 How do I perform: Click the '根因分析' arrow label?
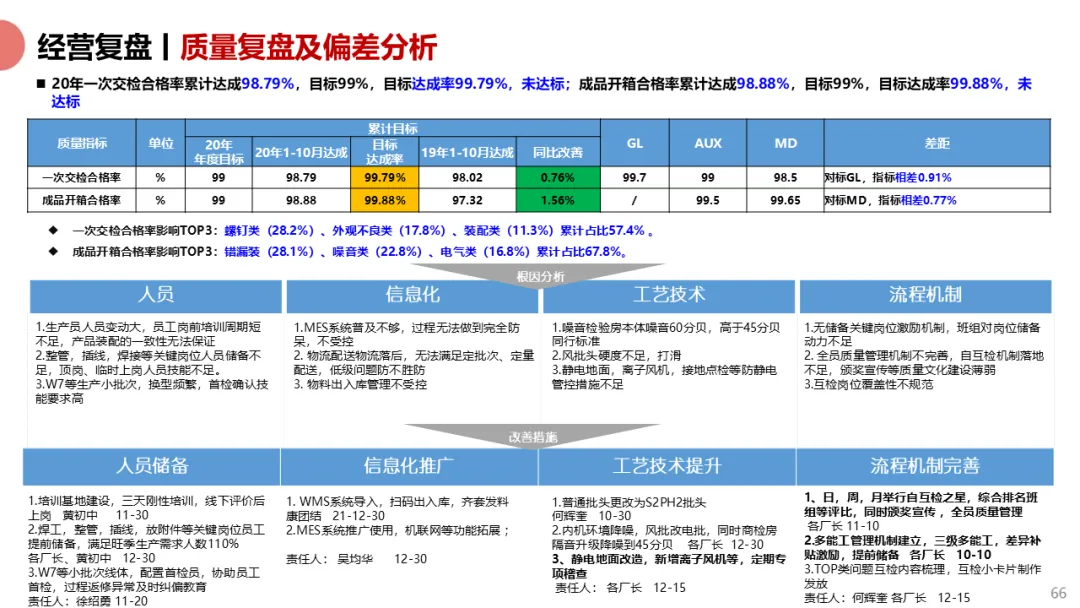coord(541,276)
